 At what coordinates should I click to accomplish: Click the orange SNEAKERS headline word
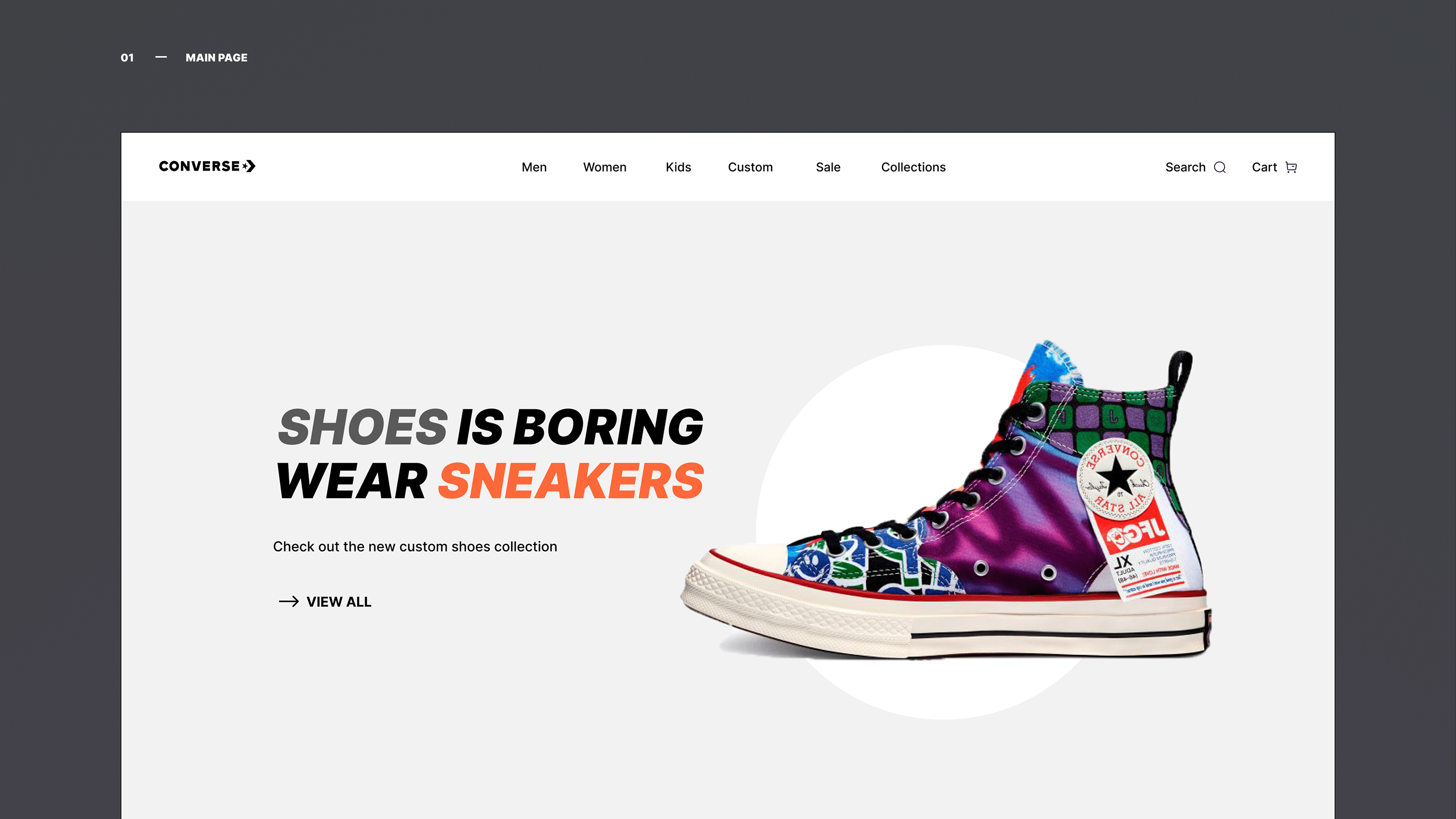571,481
